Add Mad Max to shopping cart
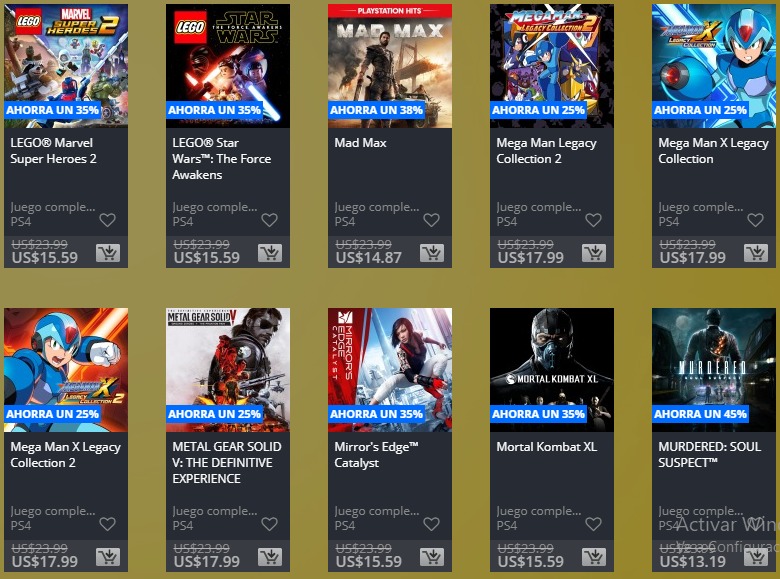The height and width of the screenshot is (579, 780). [x=432, y=253]
